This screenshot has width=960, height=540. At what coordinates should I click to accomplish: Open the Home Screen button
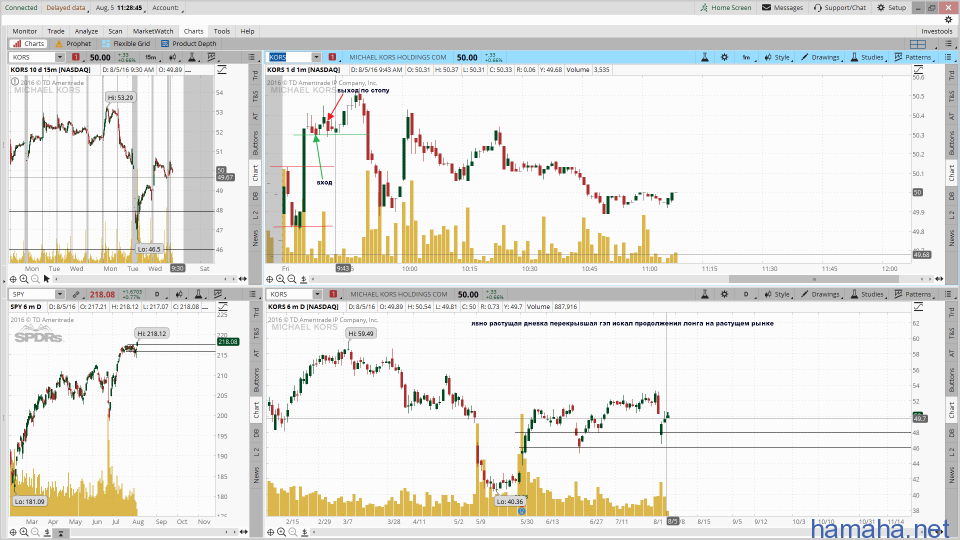point(726,7)
